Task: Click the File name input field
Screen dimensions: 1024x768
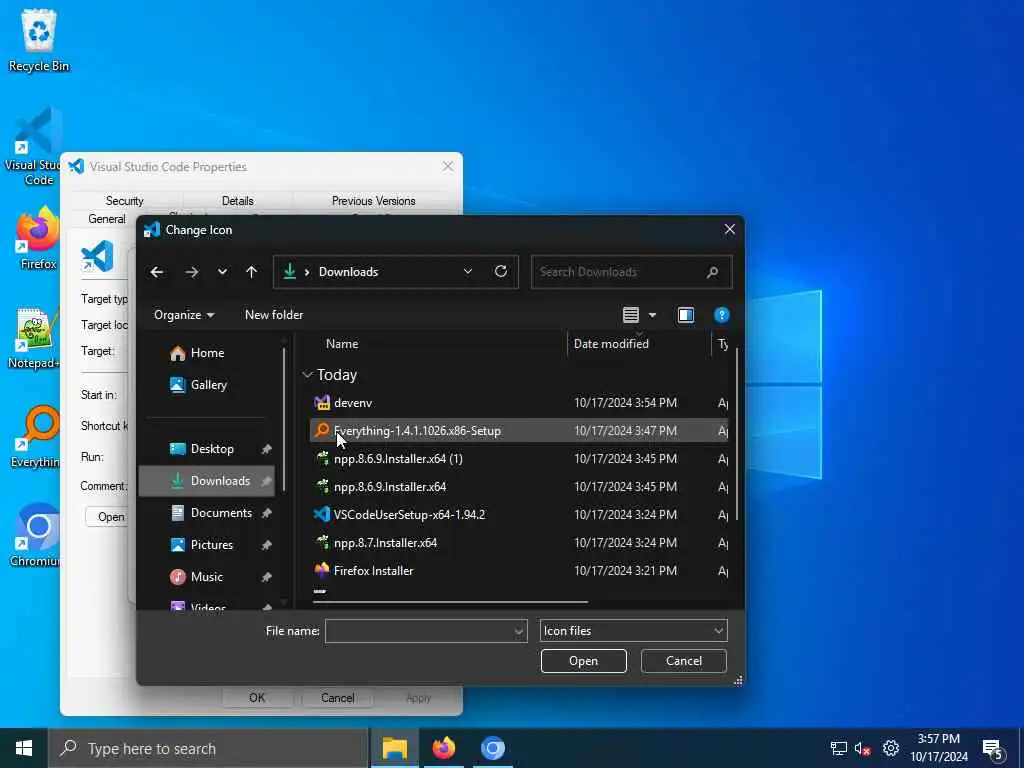Action: [419, 631]
